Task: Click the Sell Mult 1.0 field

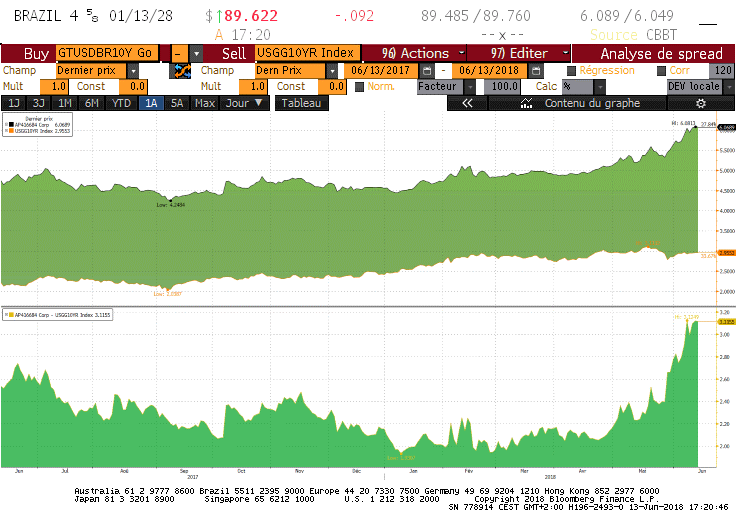Action: [x=253, y=87]
